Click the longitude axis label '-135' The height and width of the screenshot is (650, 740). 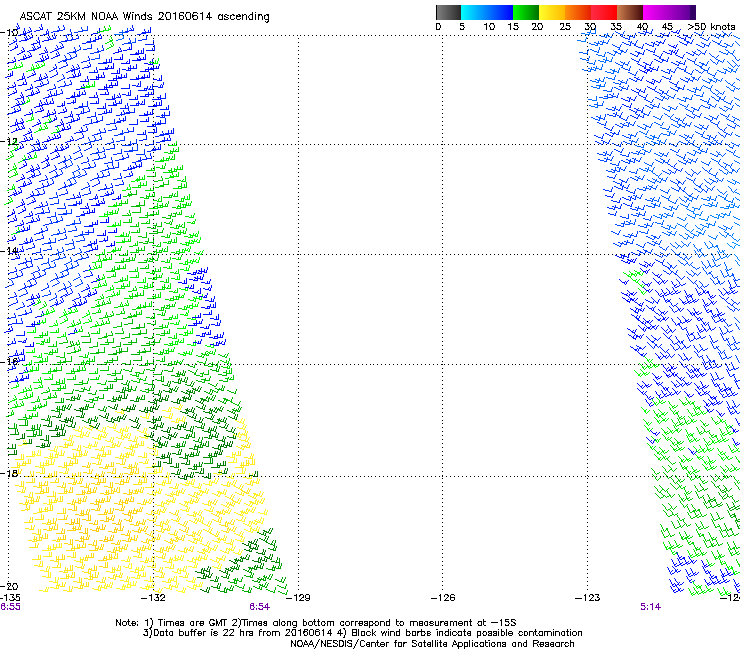click(10, 598)
